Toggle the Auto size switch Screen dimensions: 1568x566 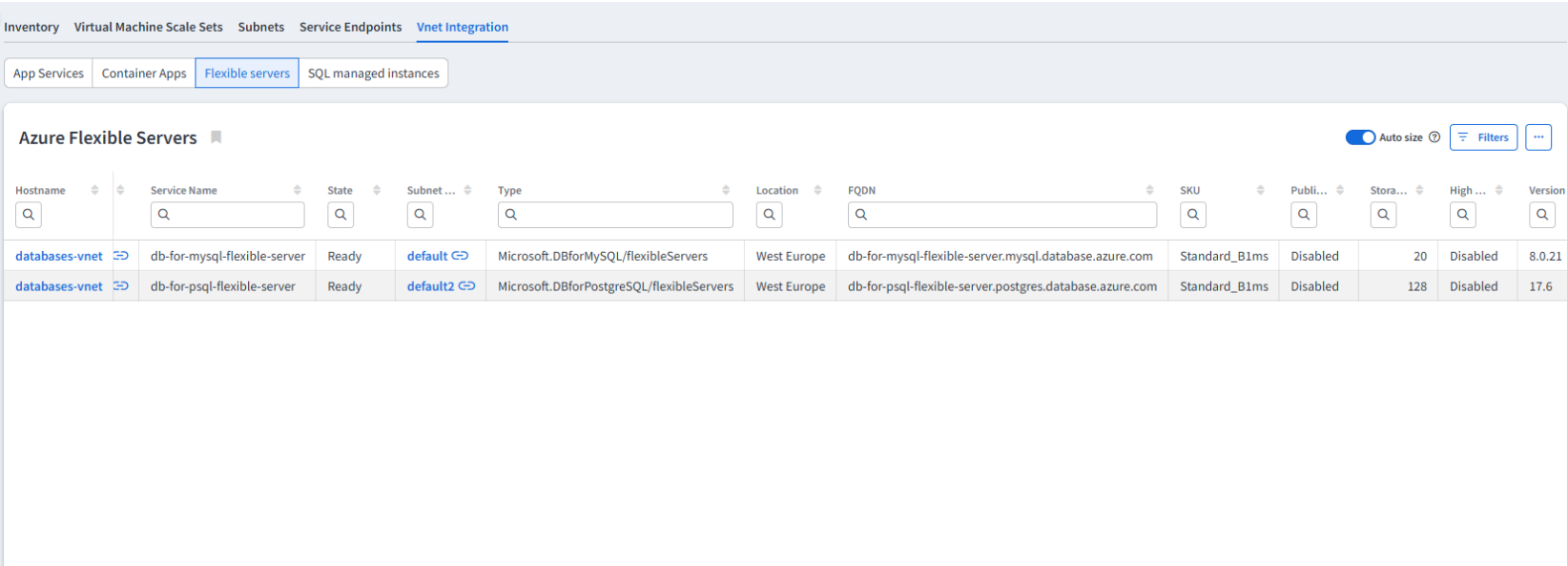(1360, 137)
